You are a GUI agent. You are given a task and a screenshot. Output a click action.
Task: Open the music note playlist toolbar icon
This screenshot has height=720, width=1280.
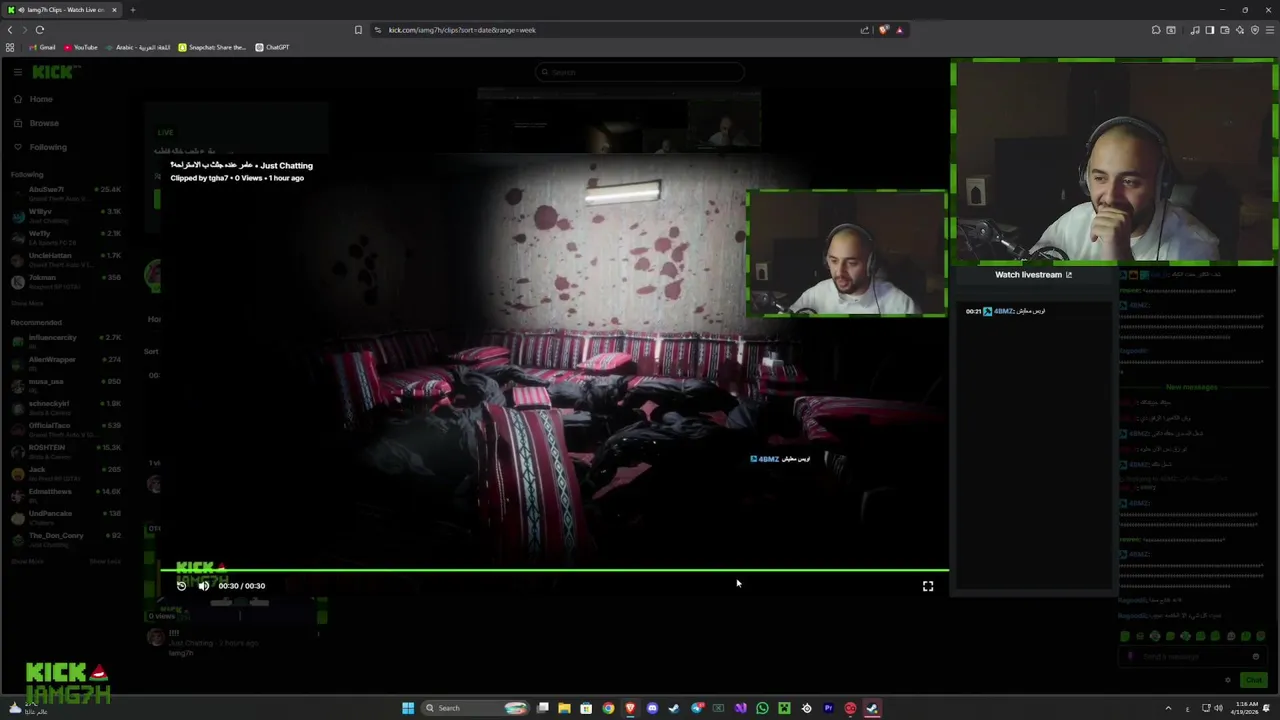click(1195, 30)
